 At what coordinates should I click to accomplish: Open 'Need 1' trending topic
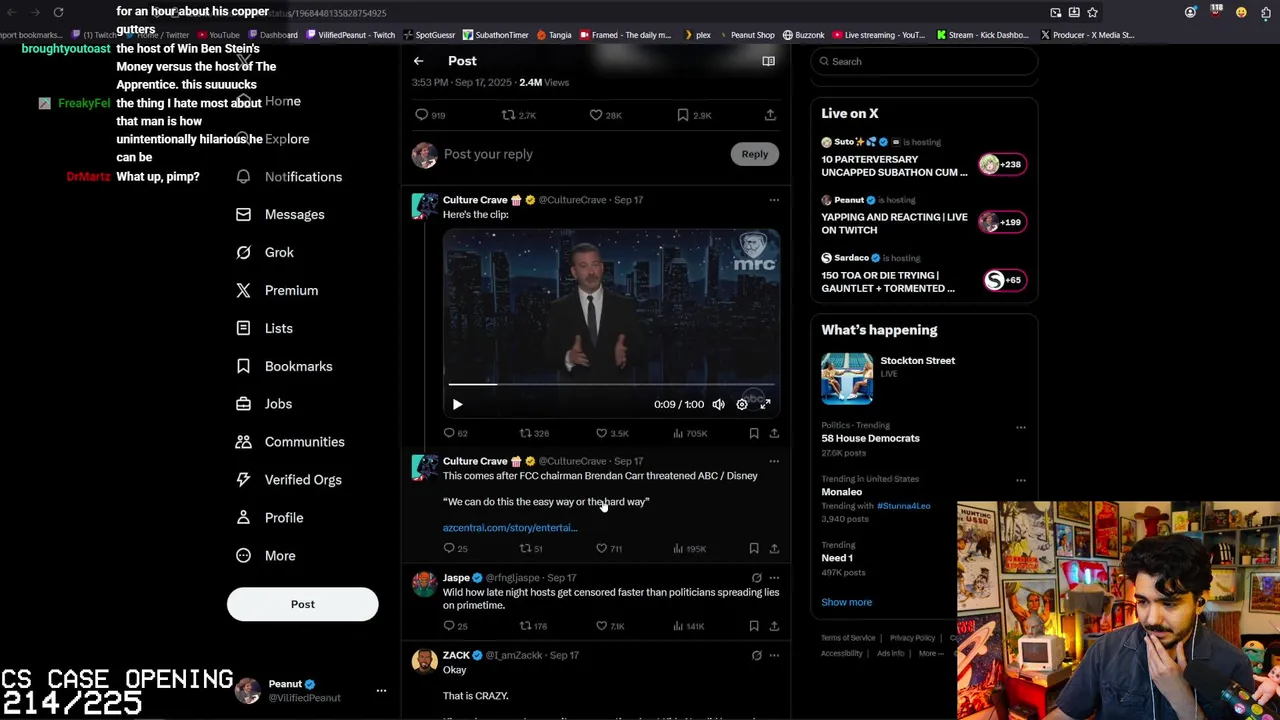[837, 558]
